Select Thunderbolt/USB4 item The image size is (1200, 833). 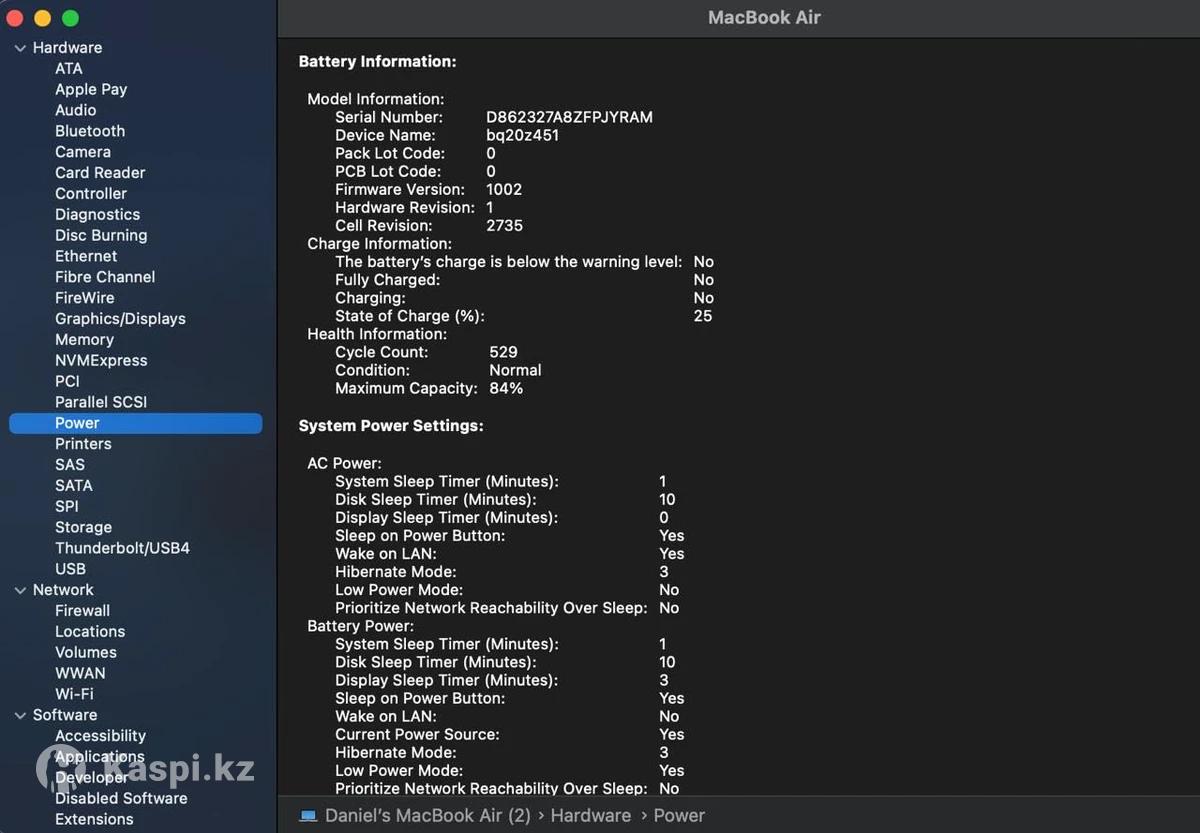(x=122, y=548)
